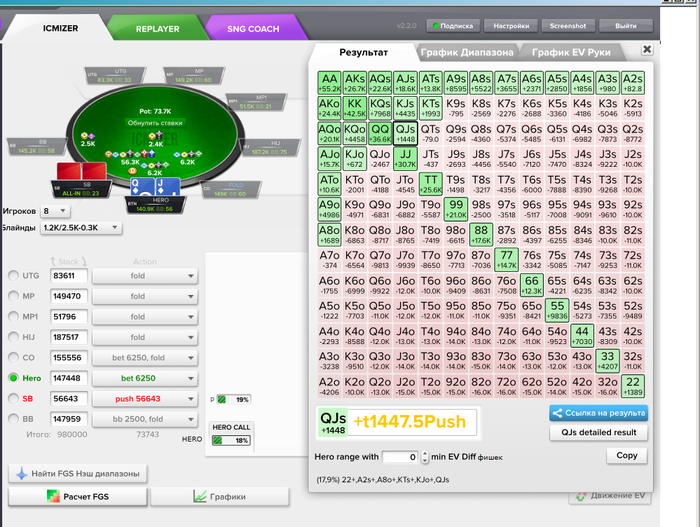Open the Блайнды blinds dropdown

tap(81, 228)
